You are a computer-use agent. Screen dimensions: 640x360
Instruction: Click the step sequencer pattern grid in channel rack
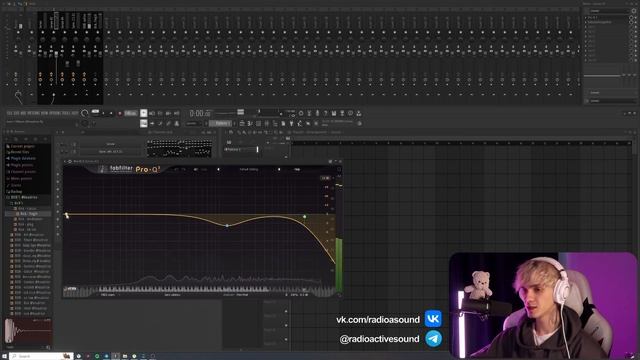(179, 148)
